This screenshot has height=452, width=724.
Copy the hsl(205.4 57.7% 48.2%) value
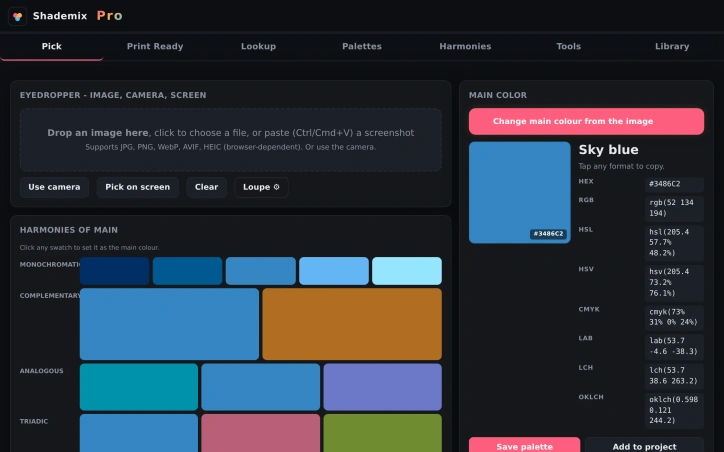click(674, 242)
